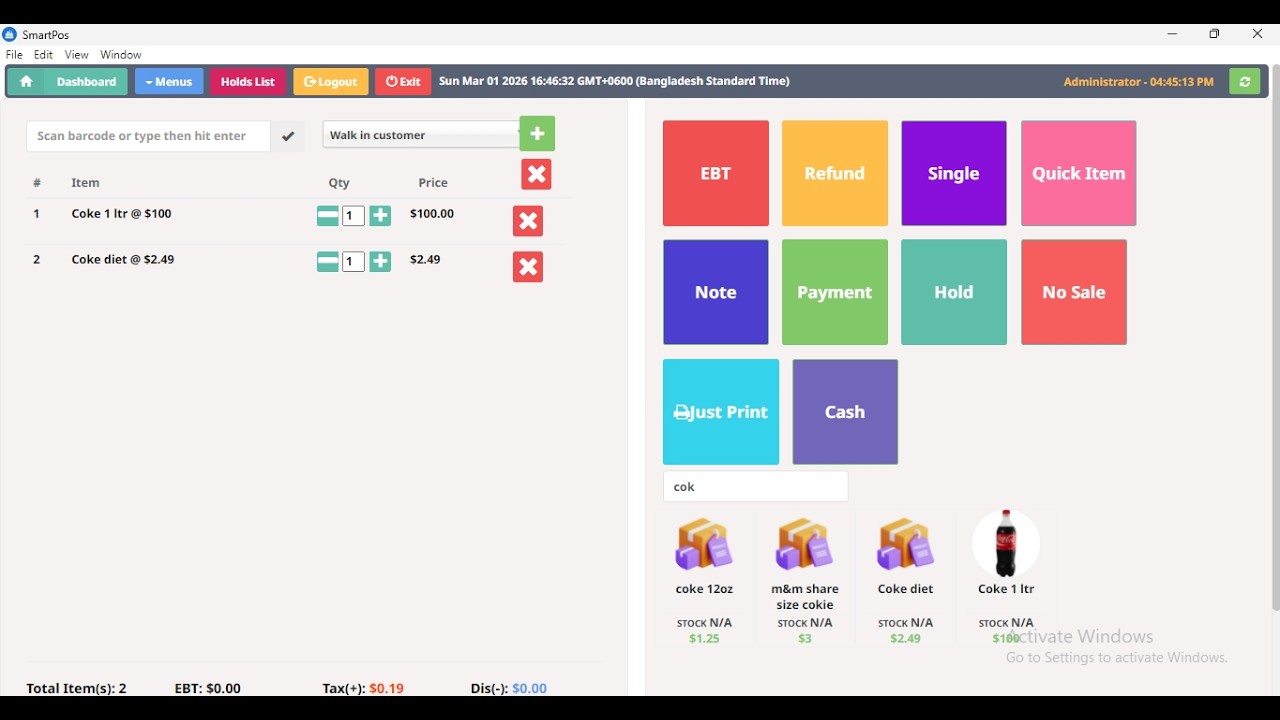The width and height of the screenshot is (1280, 720).
Task: Increase quantity of Coke 1 ltr
Action: point(381,216)
